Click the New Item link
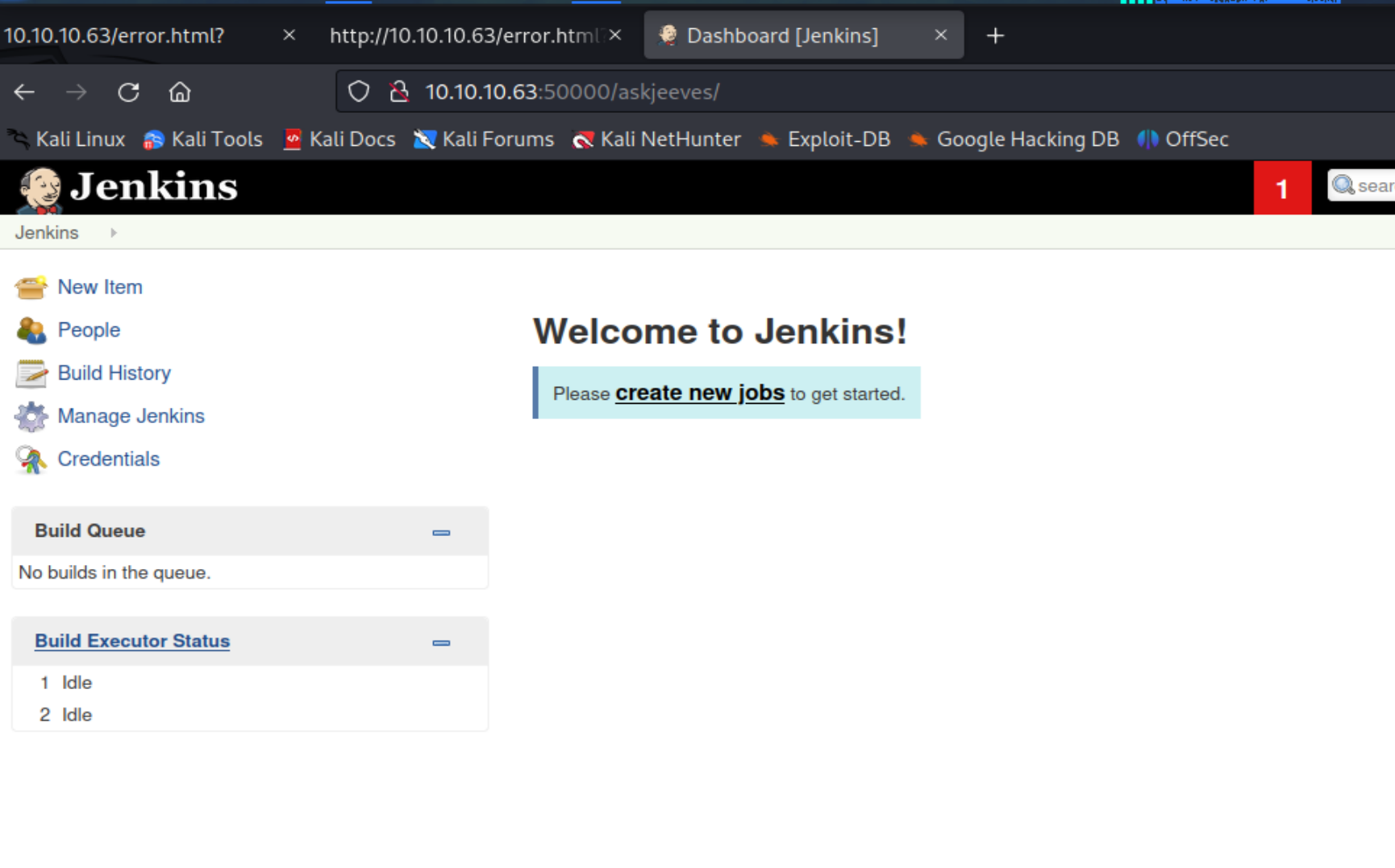The image size is (1395, 868). pyautogui.click(x=100, y=287)
